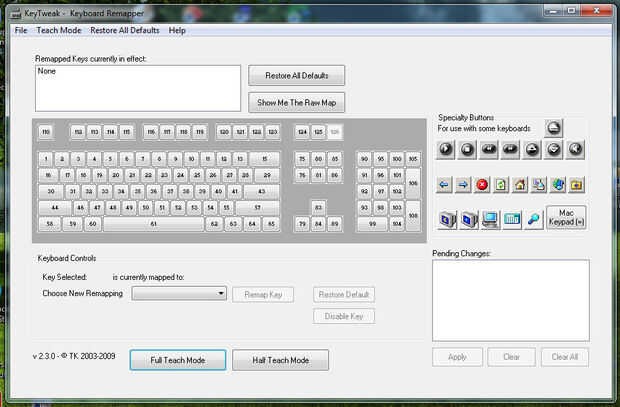This screenshot has width=620, height=407.
Task: Click the Restore All Defaults button
Action: 297,76
